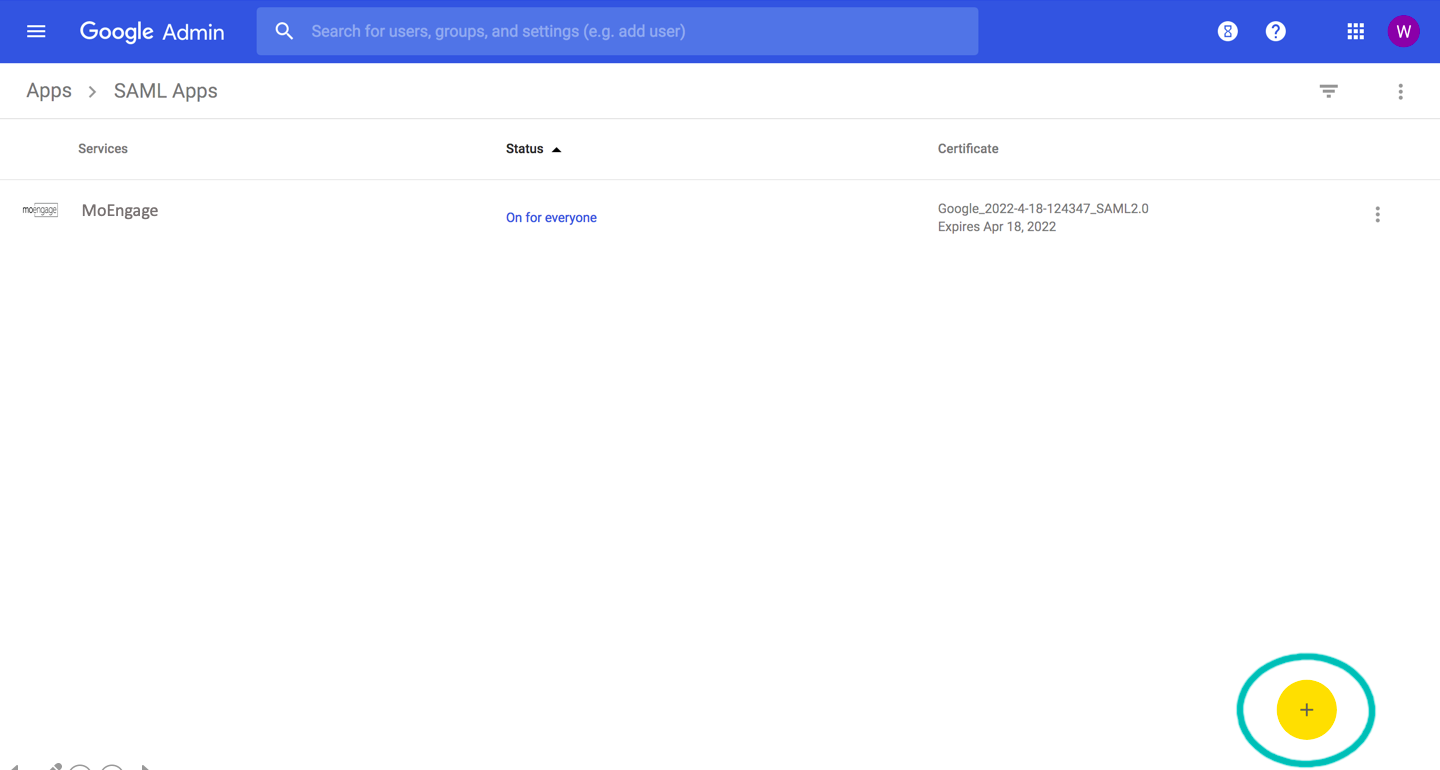
Task: Select the SAML Apps breadcrumb
Action: (165, 90)
